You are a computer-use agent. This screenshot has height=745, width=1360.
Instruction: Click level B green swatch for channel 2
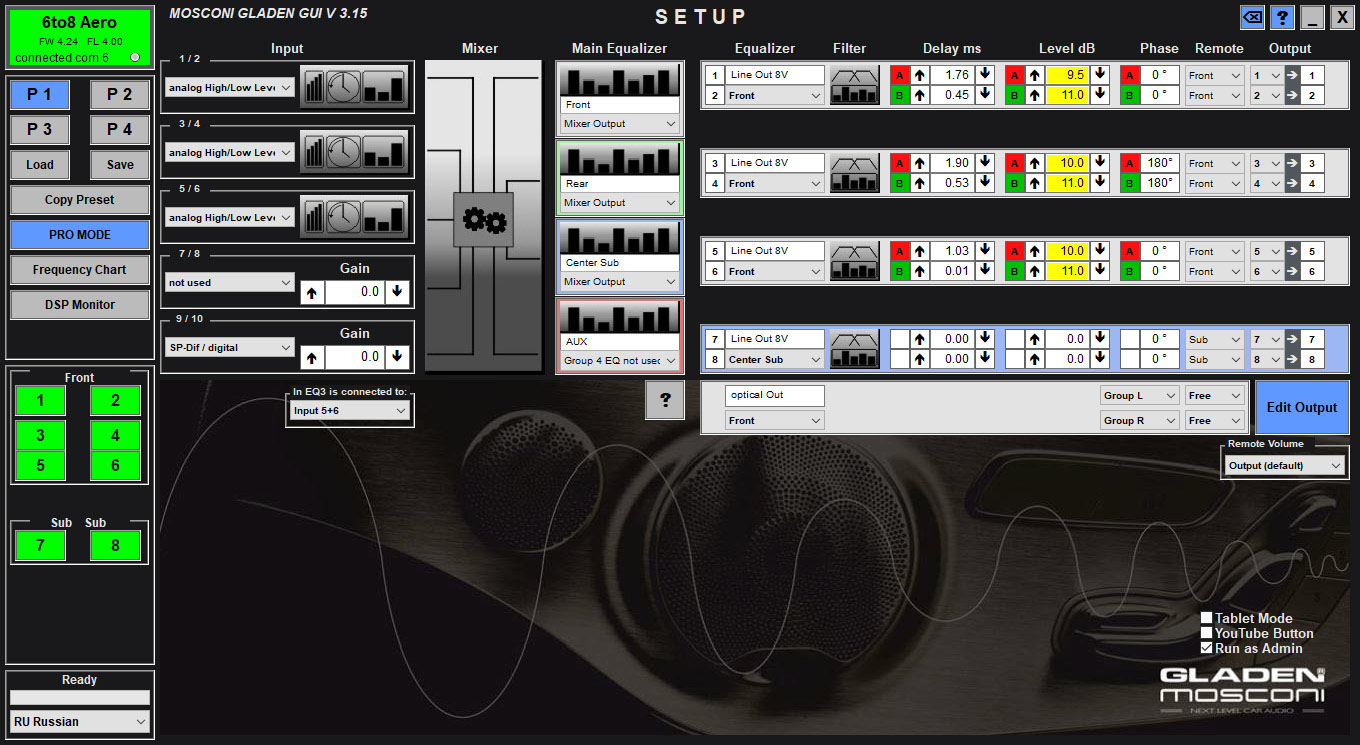point(1014,95)
